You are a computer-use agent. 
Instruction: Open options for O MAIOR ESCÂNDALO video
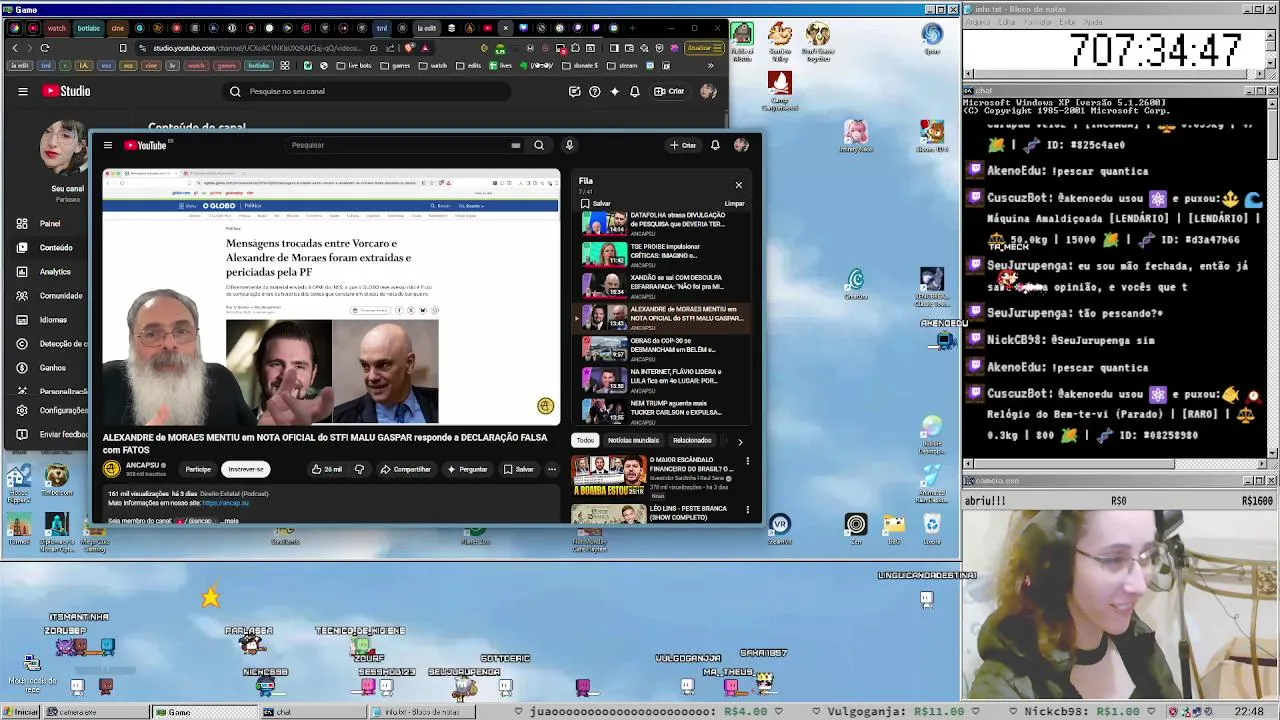[x=747, y=462]
